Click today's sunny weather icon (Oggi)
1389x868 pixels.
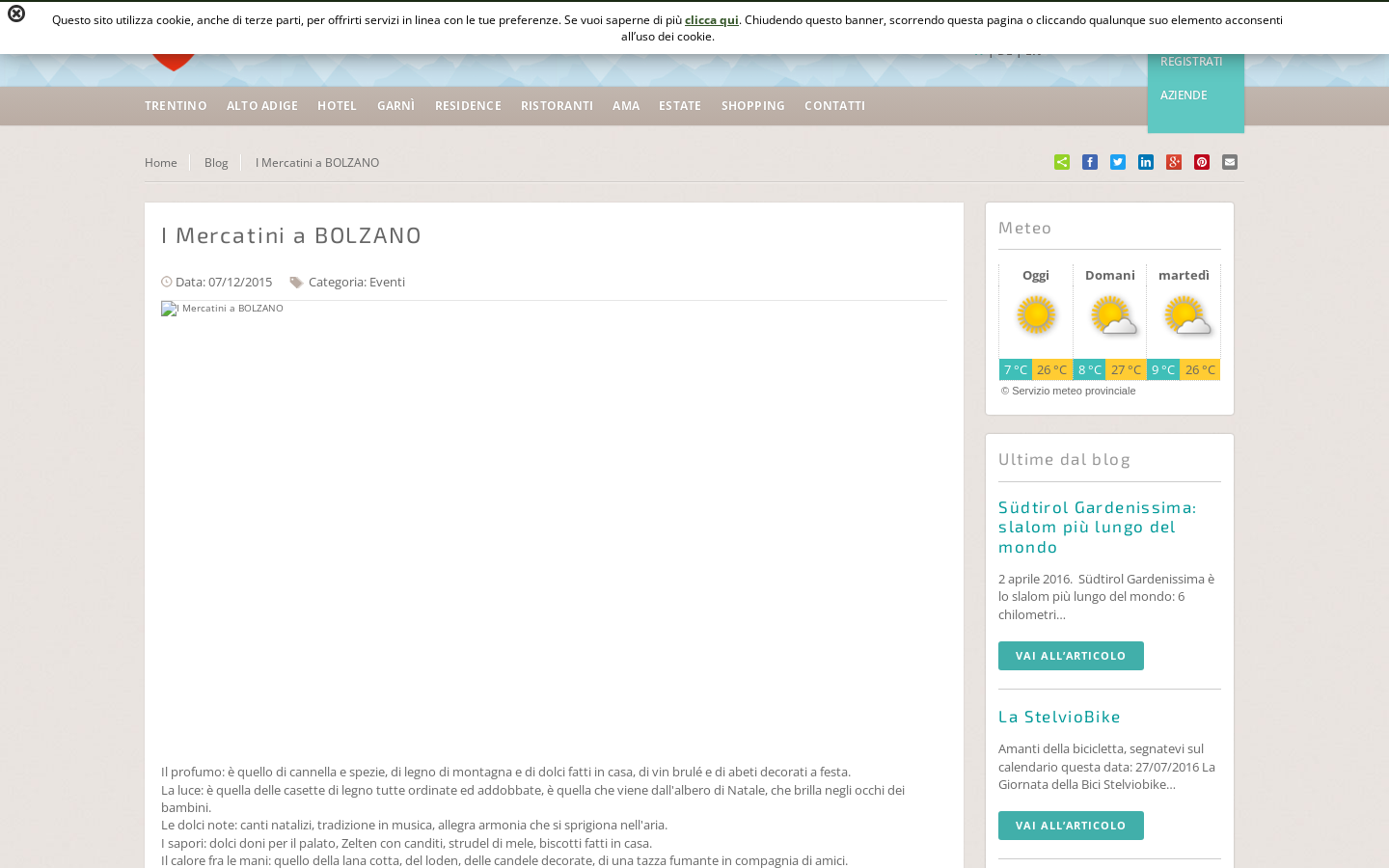click(1036, 314)
